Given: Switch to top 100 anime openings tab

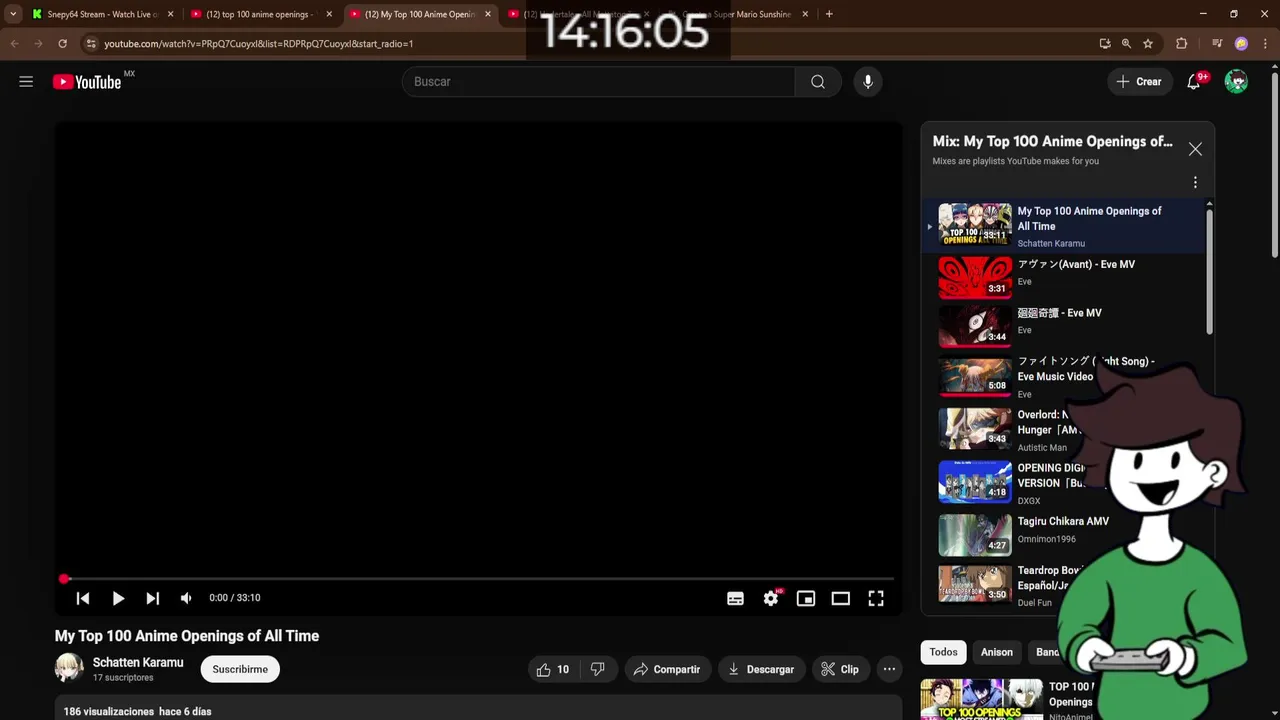Looking at the screenshot, I should coord(260,14).
